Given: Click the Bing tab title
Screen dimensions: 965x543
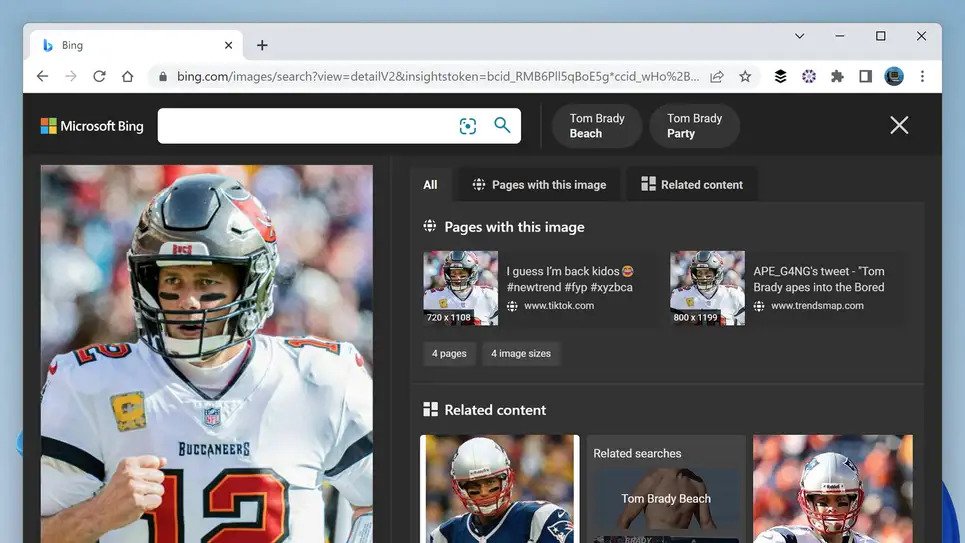Looking at the screenshot, I should pyautogui.click(x=72, y=45).
